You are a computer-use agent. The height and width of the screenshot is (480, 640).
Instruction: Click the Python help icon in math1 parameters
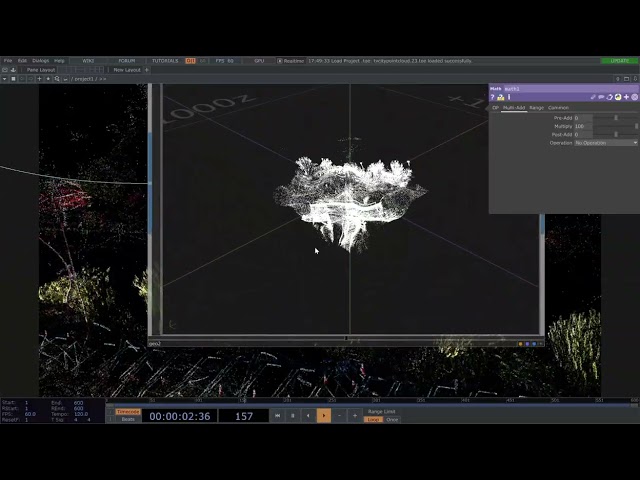(500, 97)
